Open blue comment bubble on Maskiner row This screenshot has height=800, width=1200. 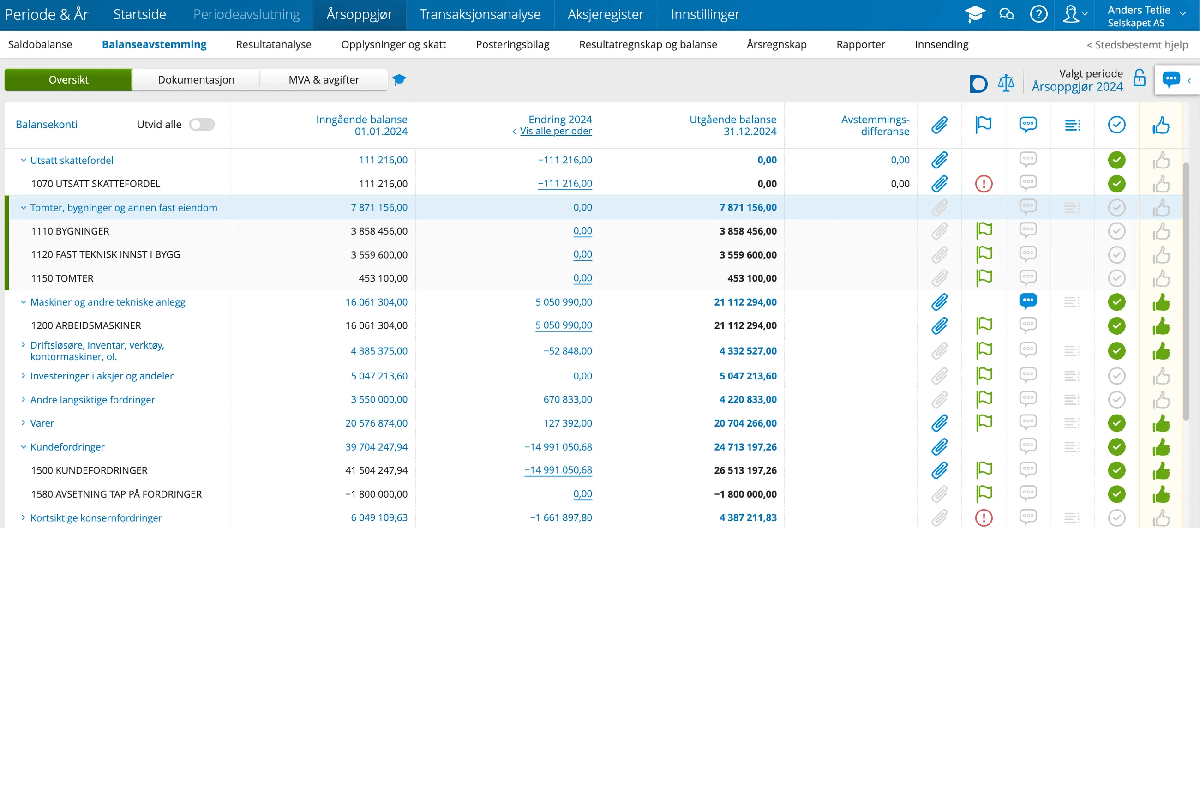(1027, 301)
